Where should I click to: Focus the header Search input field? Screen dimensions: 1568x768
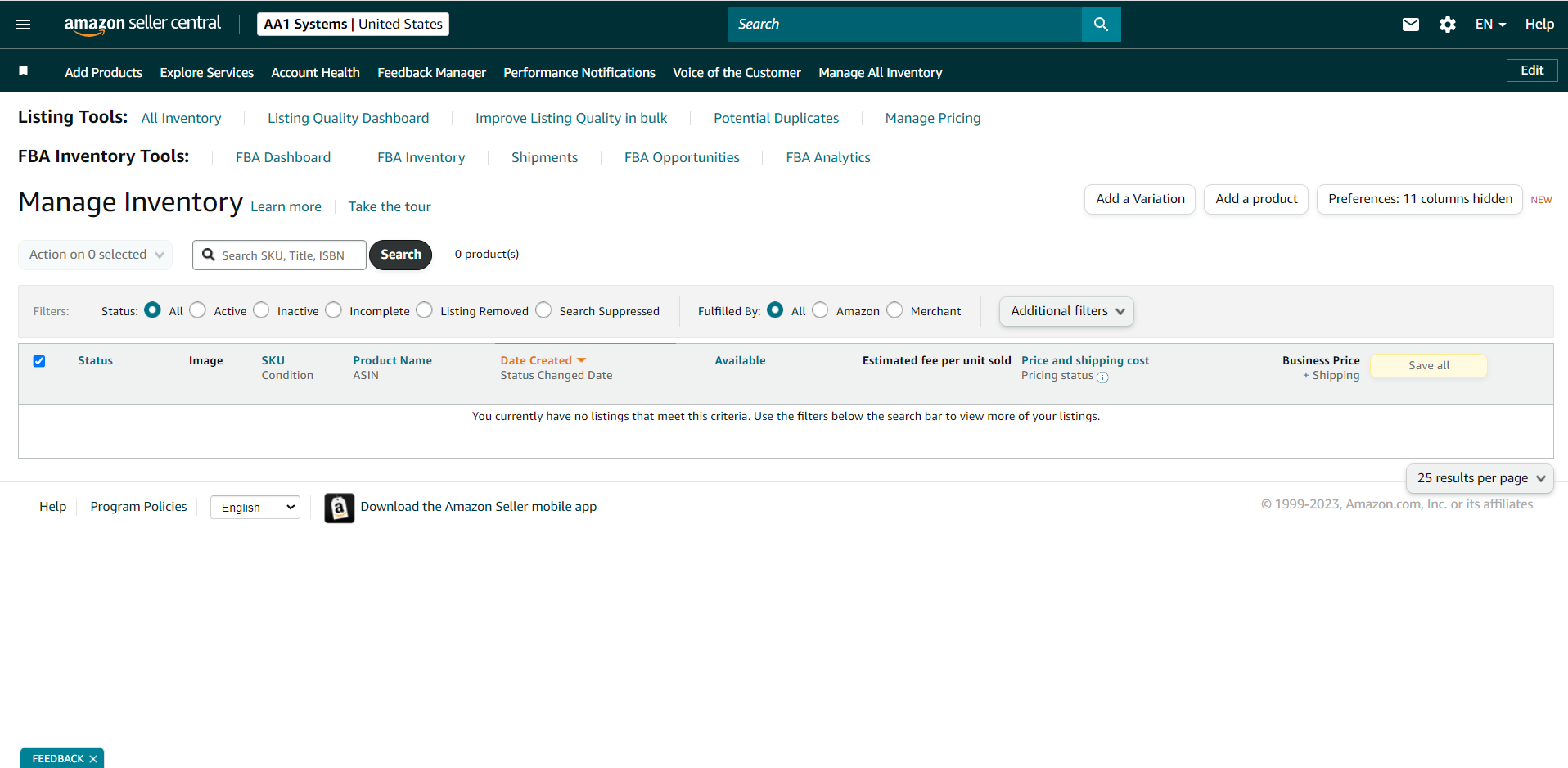(x=905, y=25)
